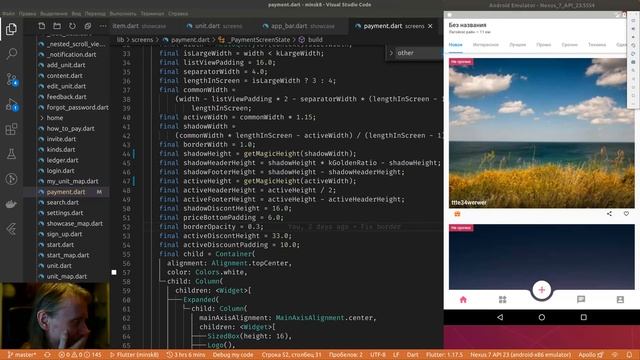Click the build breadcrumb item
The image size is (640, 360).
(315, 40)
